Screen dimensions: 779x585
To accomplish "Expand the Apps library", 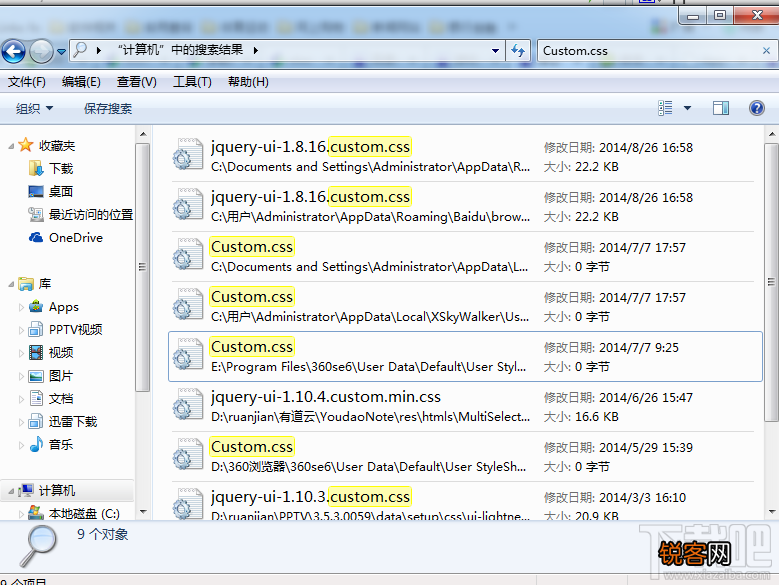I will pos(21,307).
